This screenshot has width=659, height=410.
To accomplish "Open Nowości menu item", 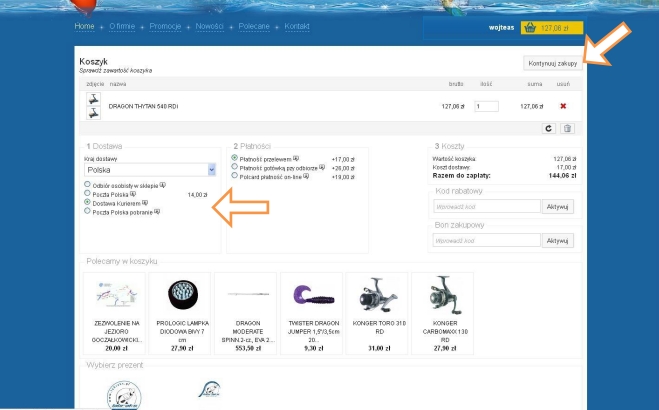I will pyautogui.click(x=209, y=26).
